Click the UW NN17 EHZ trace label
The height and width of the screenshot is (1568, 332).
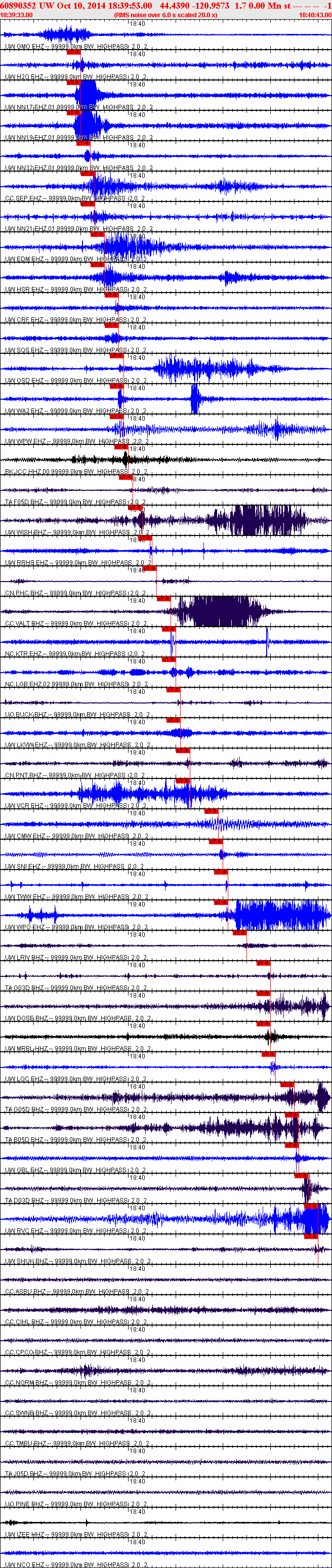pos(79,108)
